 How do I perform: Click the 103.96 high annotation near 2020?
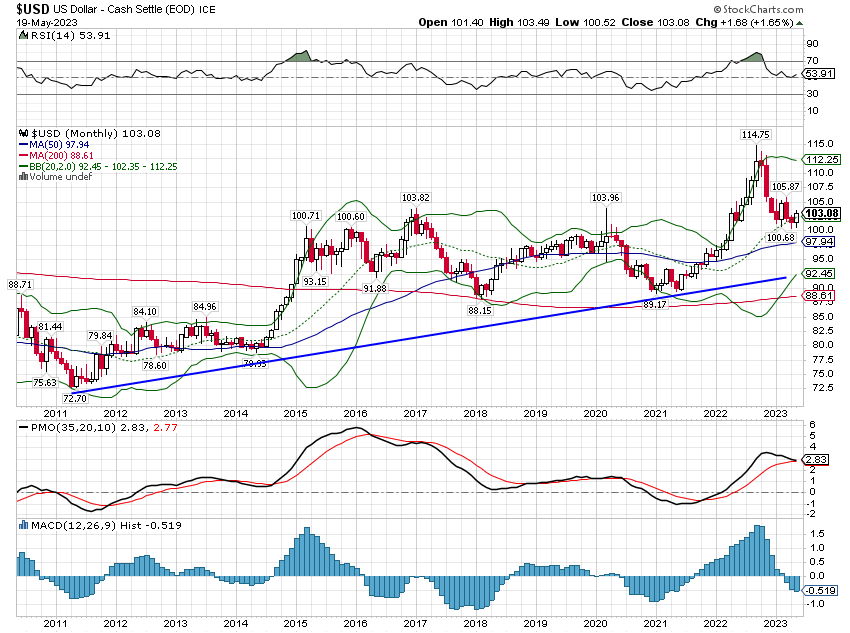pyautogui.click(x=606, y=197)
